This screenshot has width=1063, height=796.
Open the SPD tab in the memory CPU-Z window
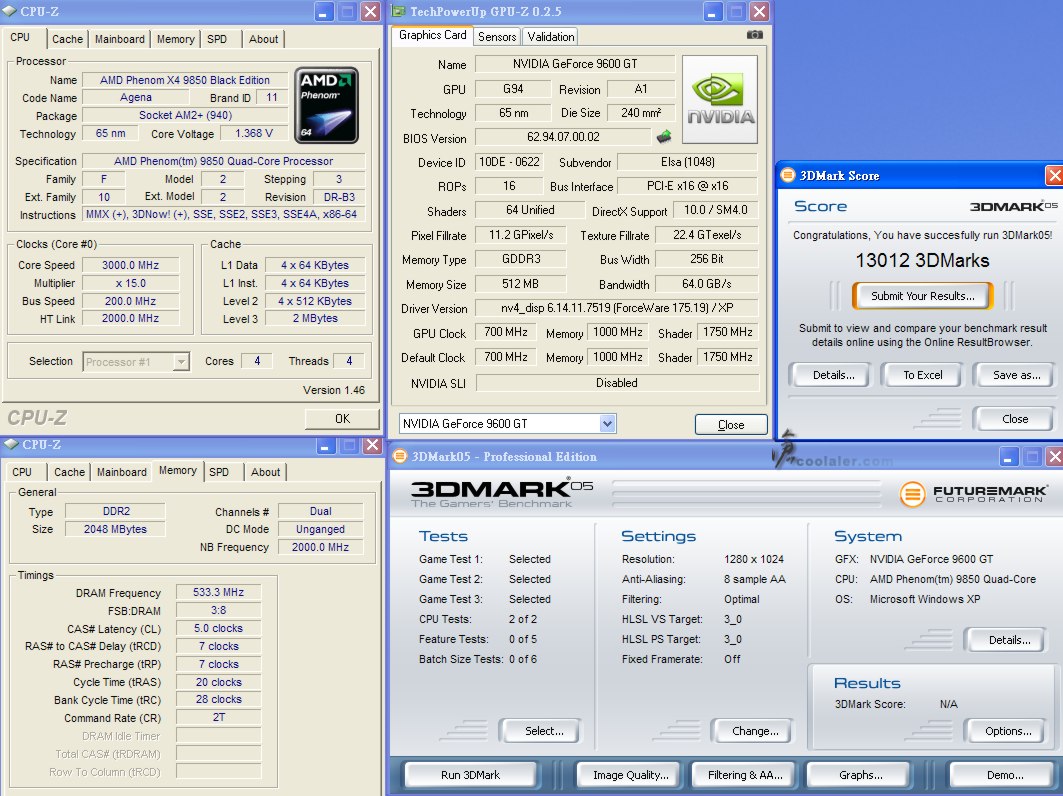(219, 472)
